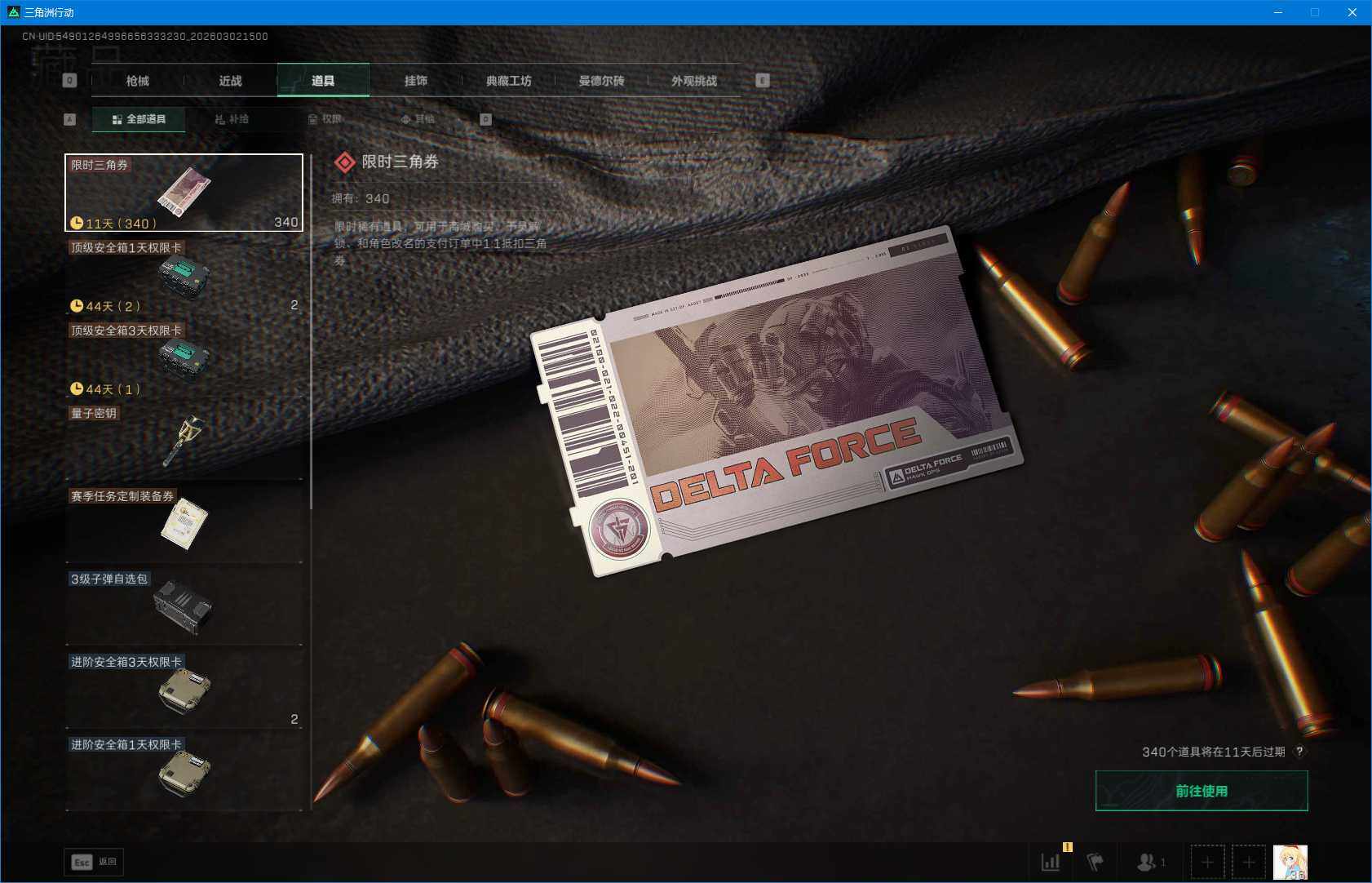Open the friends list icon
The height and width of the screenshot is (883, 1372).
(1149, 862)
